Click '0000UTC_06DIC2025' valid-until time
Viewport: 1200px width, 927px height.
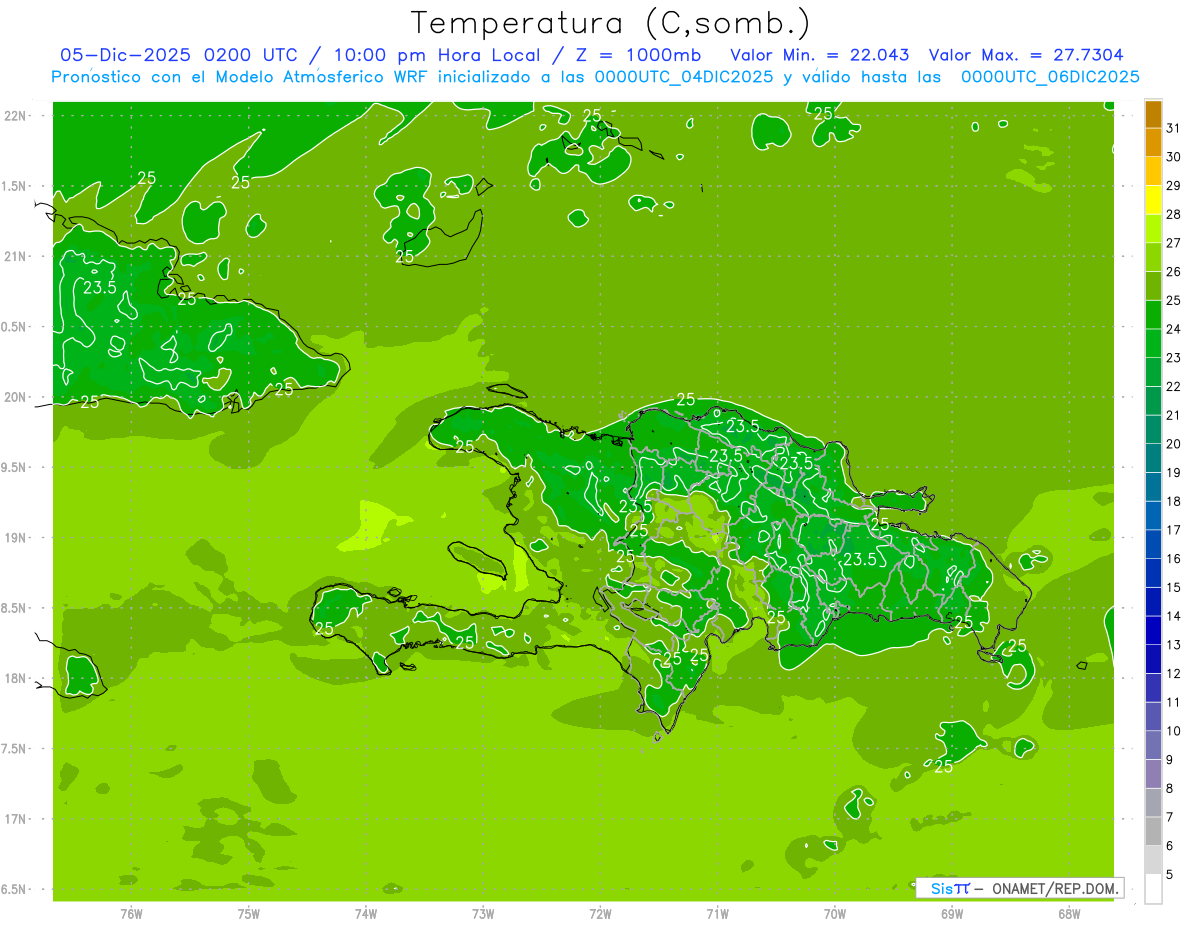point(1050,77)
